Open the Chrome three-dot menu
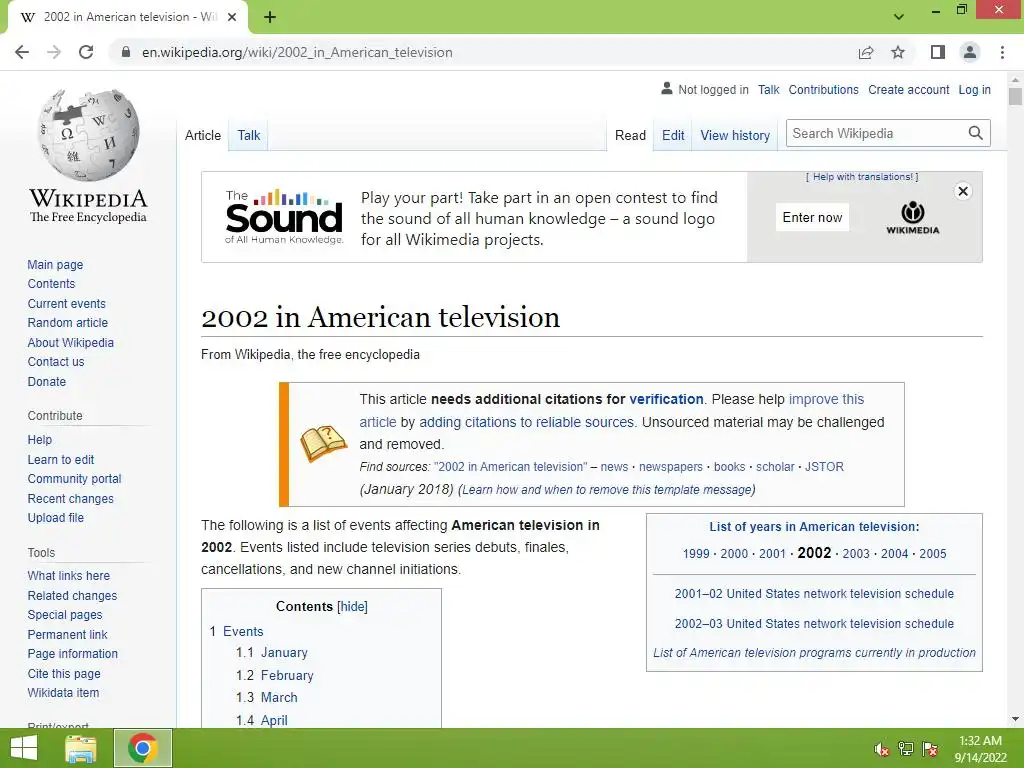The image size is (1024, 768). [x=1002, y=52]
